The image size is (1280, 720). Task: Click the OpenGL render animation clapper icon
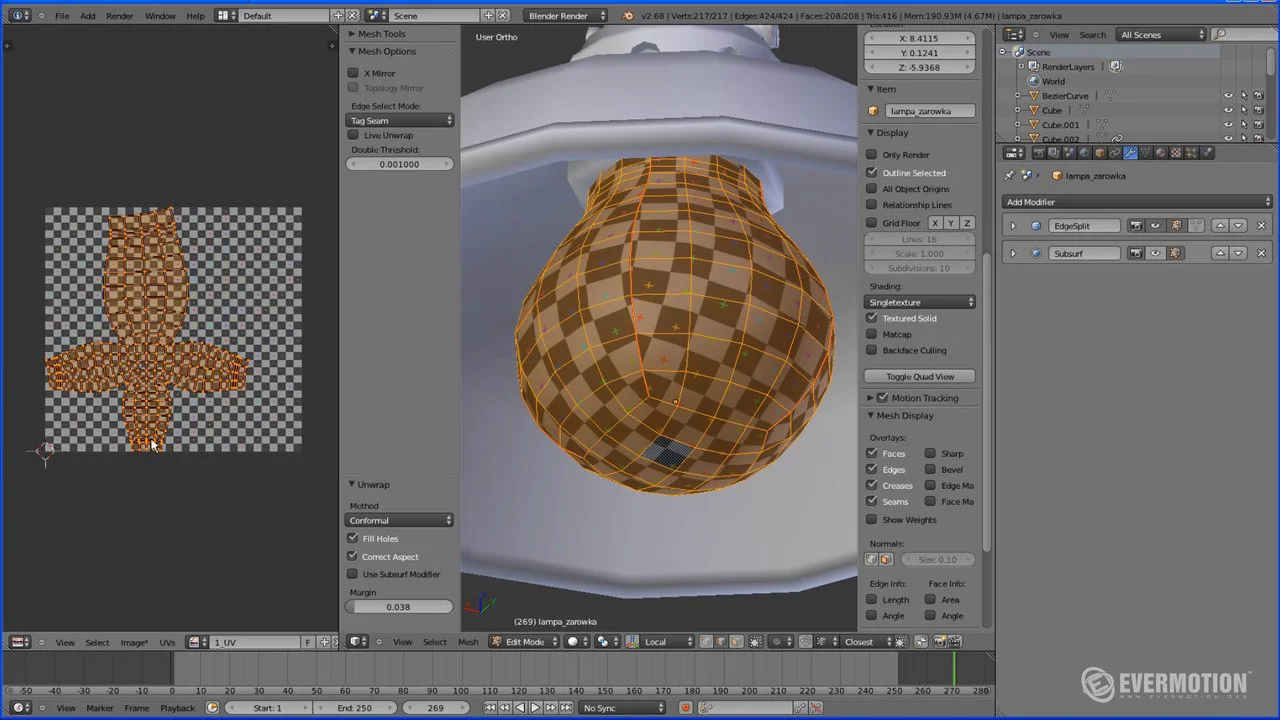954,641
